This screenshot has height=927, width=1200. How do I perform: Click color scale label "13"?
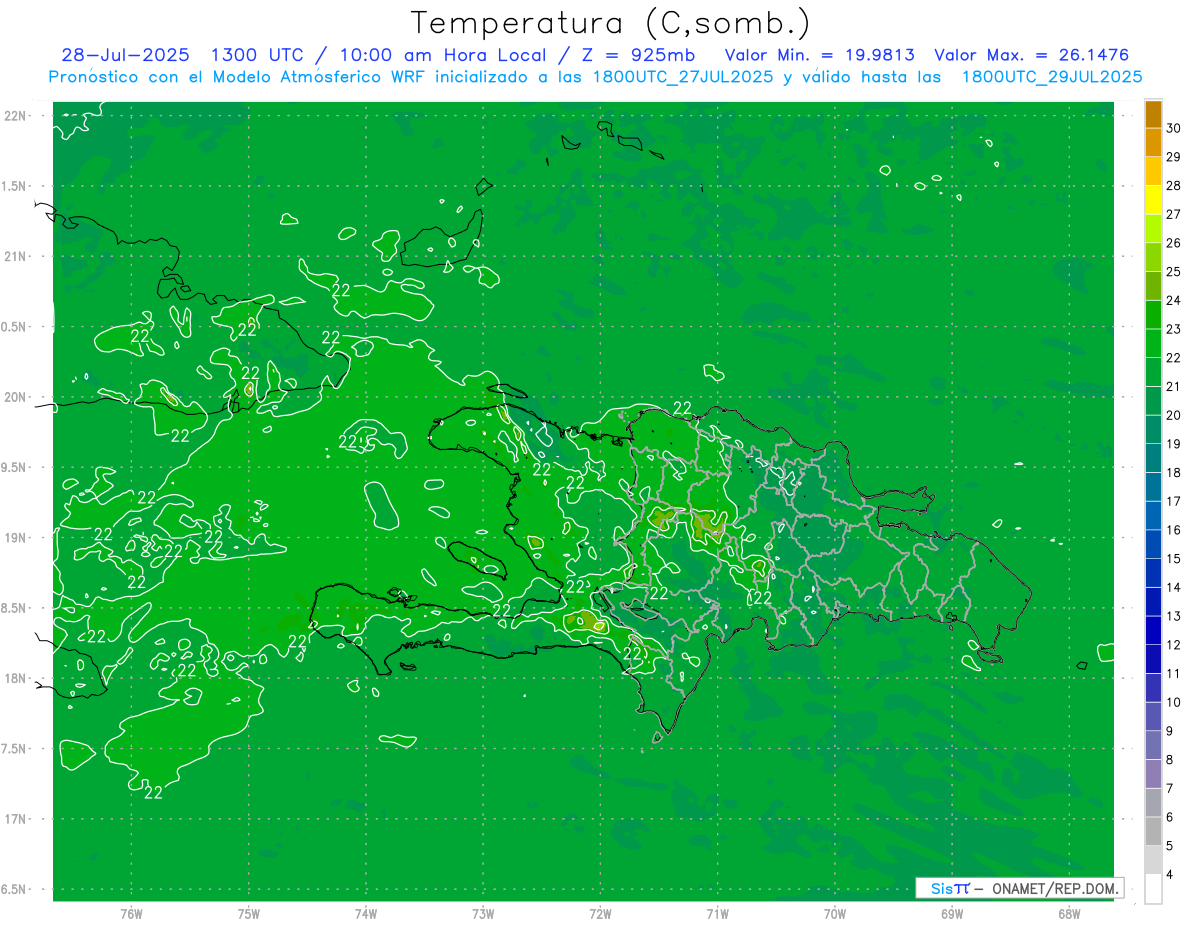coord(1173,616)
